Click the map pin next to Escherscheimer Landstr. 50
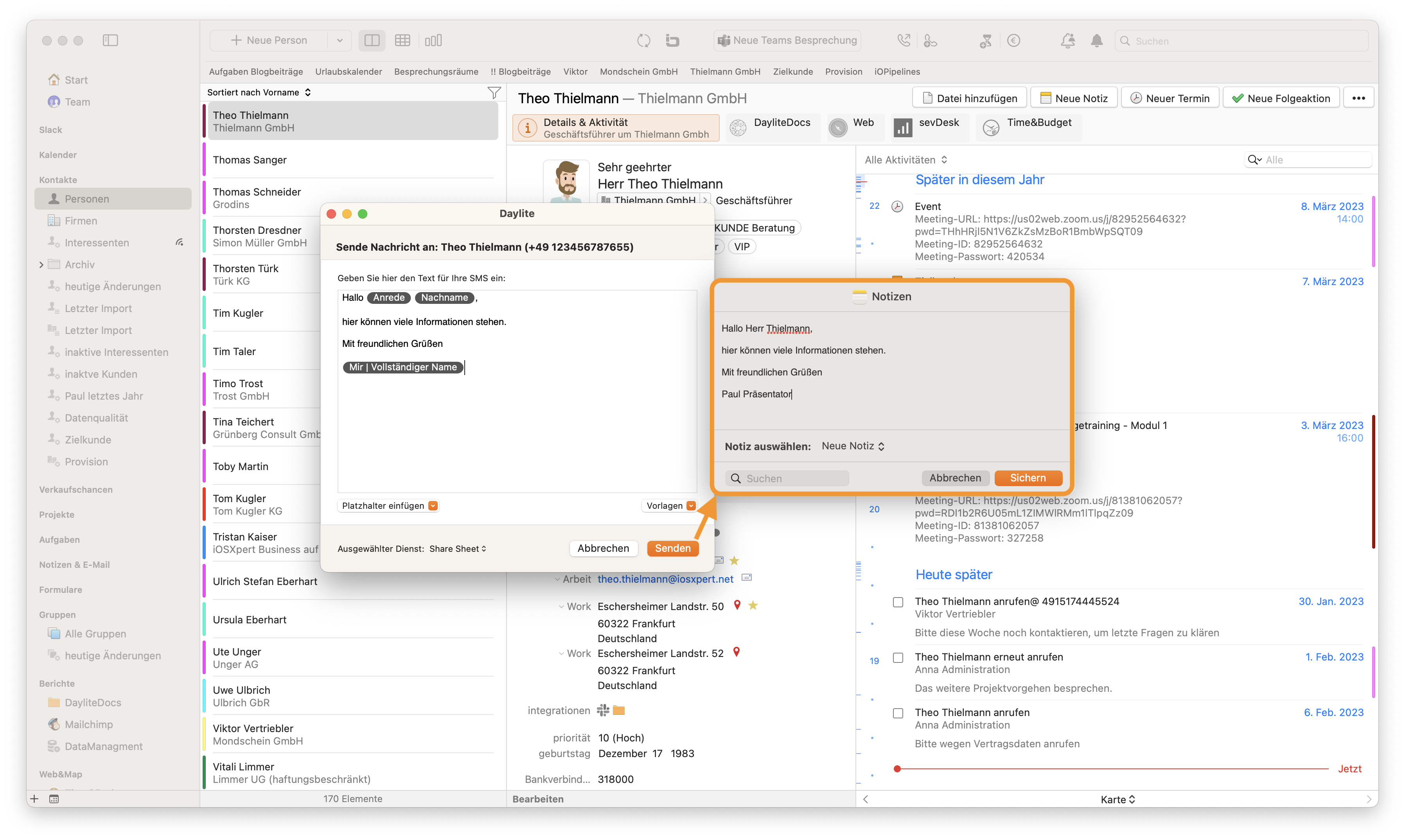Screen dimensions: 1405x840 pos(737,605)
